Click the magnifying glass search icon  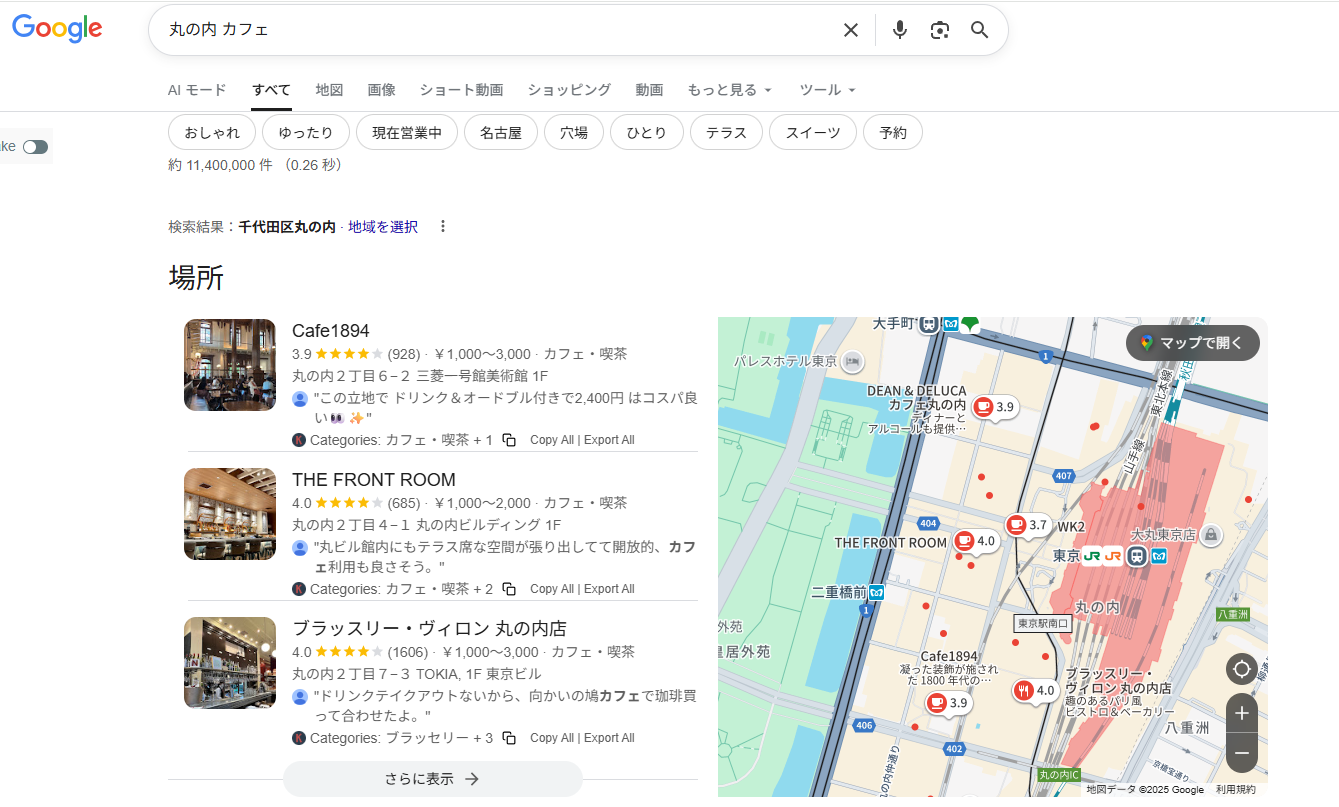(x=979, y=30)
